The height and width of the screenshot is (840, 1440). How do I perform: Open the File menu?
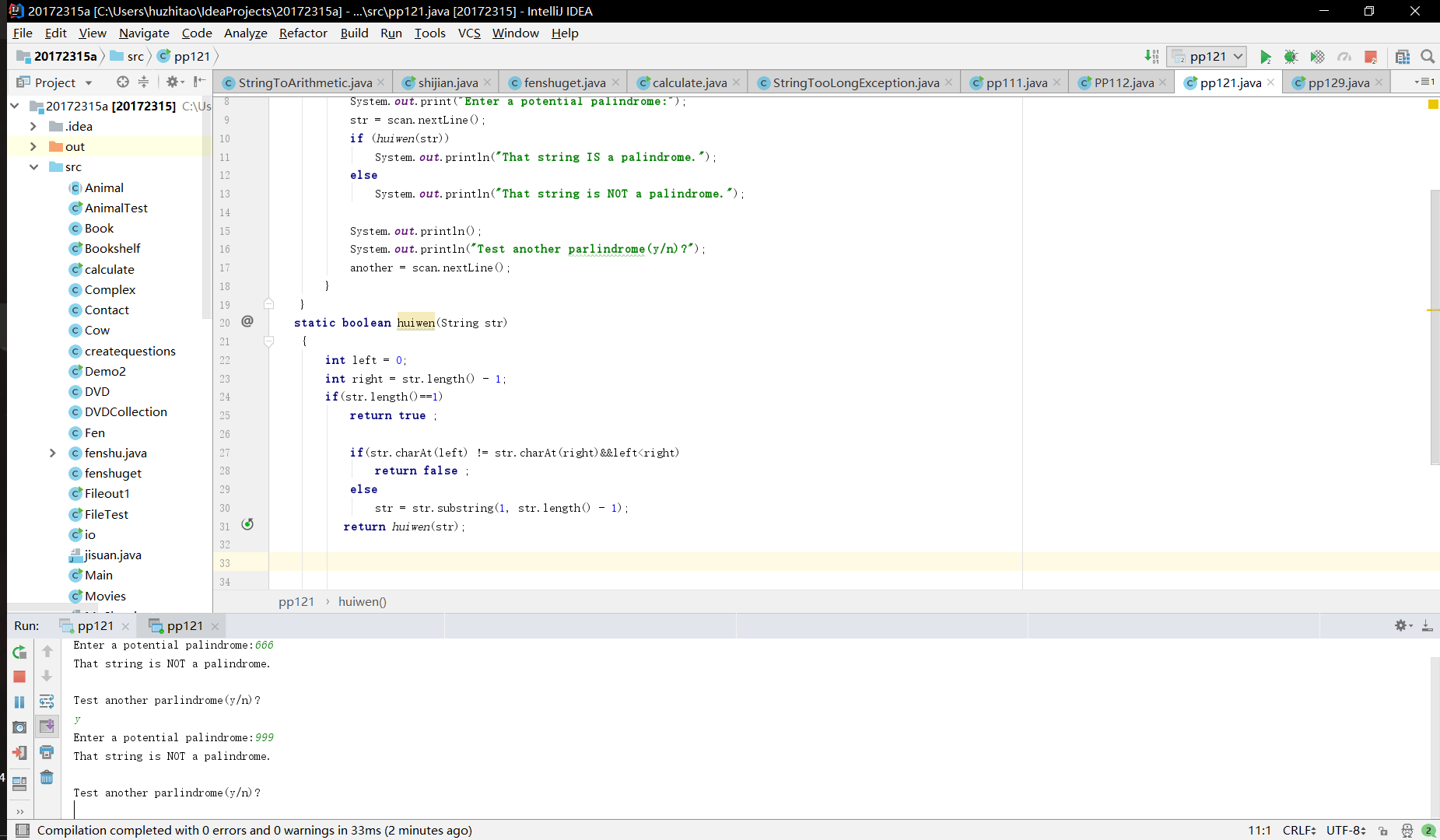click(x=23, y=33)
